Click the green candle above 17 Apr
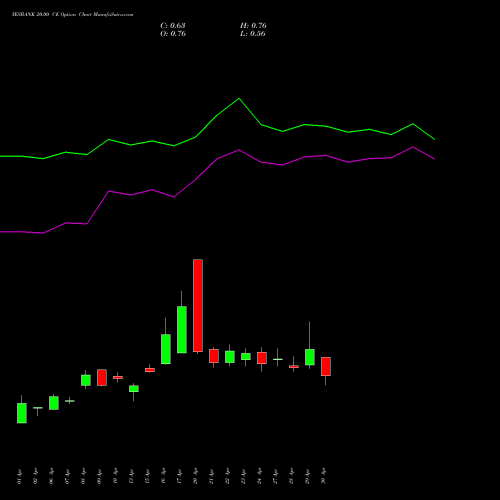 pyautogui.click(x=182, y=329)
